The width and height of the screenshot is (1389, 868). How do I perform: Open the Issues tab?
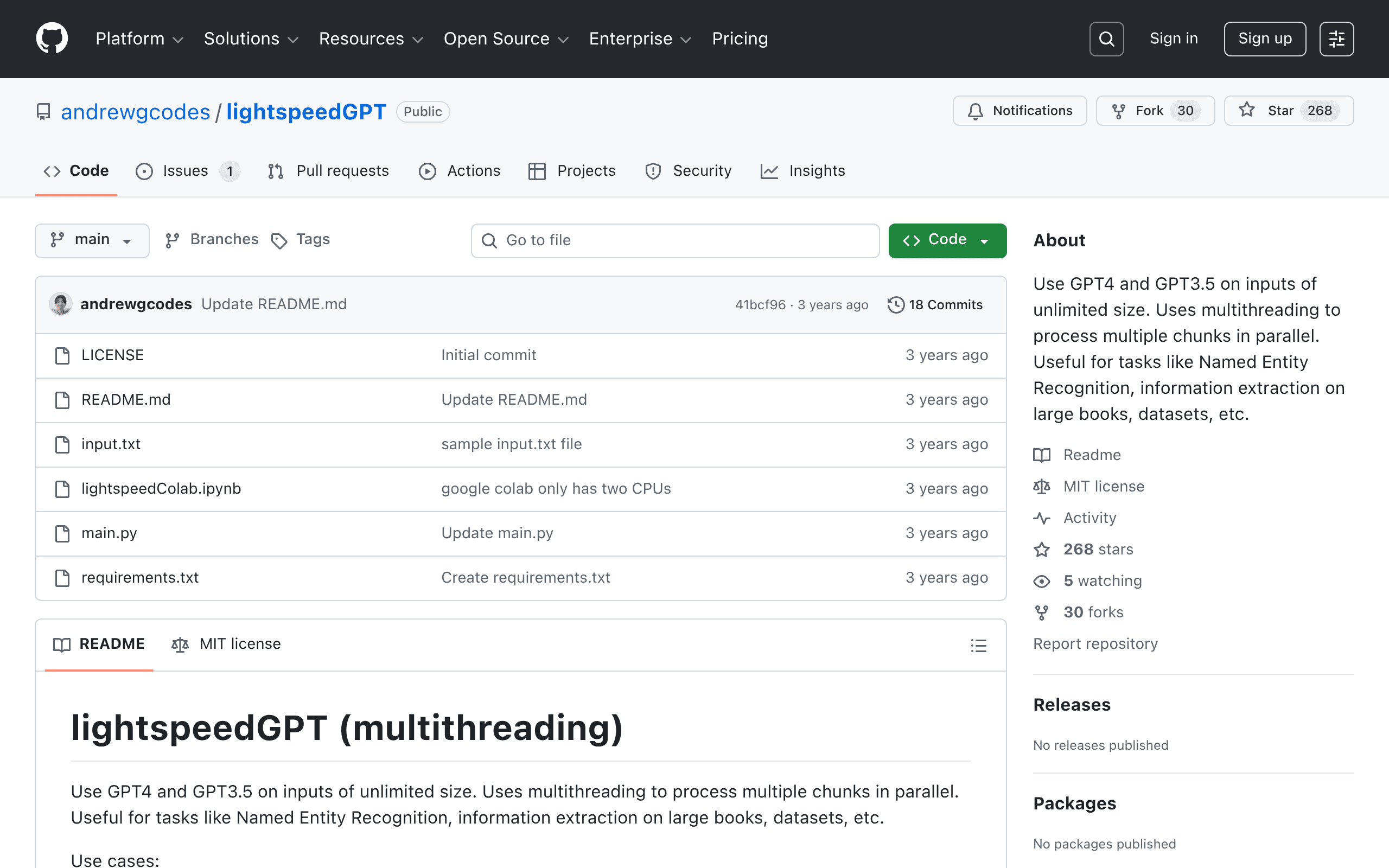point(188,171)
